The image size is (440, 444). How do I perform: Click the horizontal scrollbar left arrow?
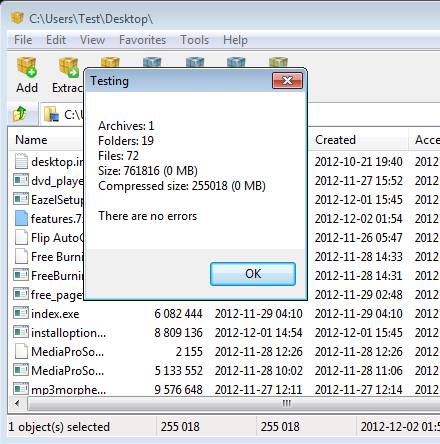pyautogui.click(x=17, y=404)
